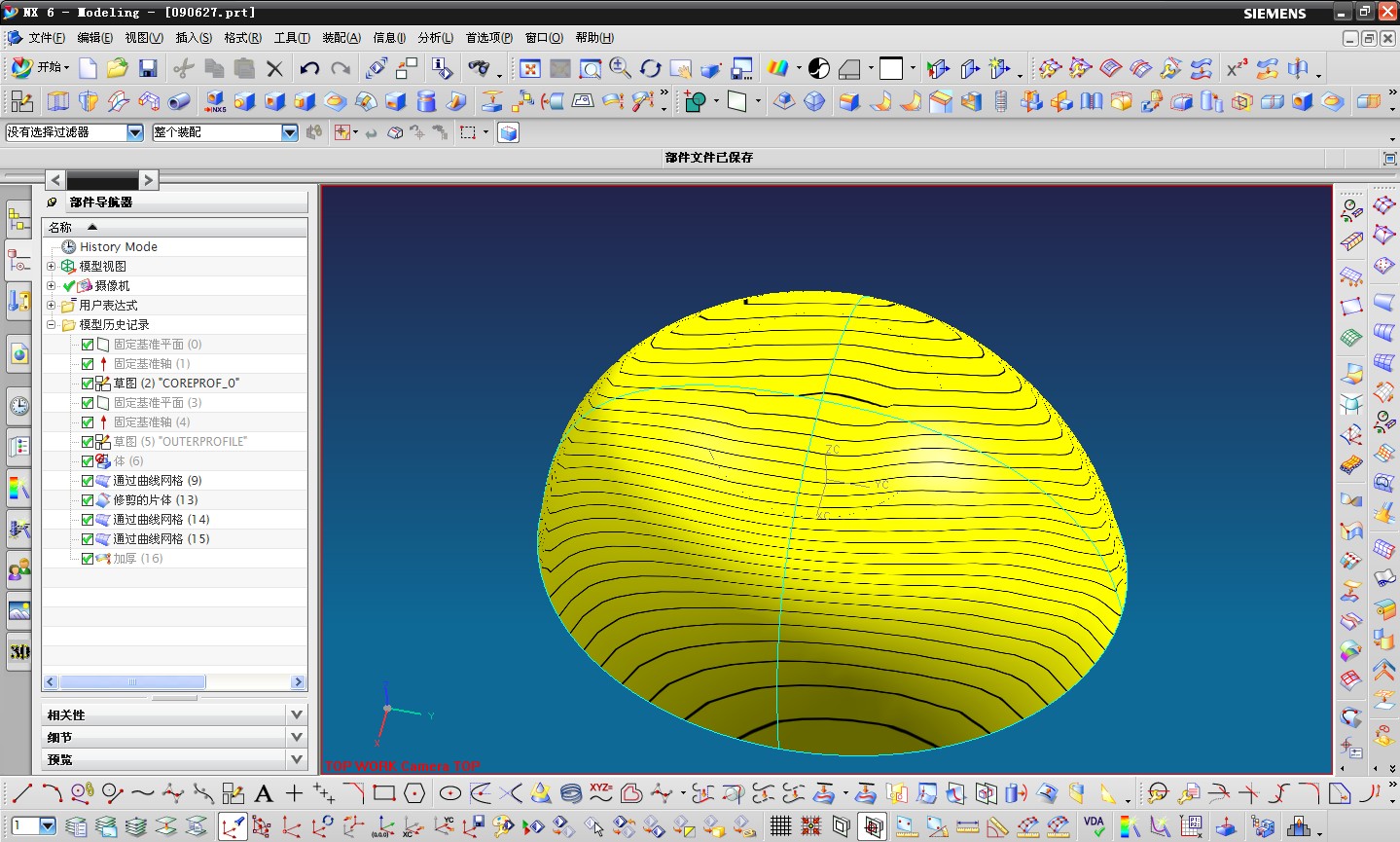Screen dimensions: 1400x842
Task: Open the 文件(F) menu
Action: coord(47,38)
